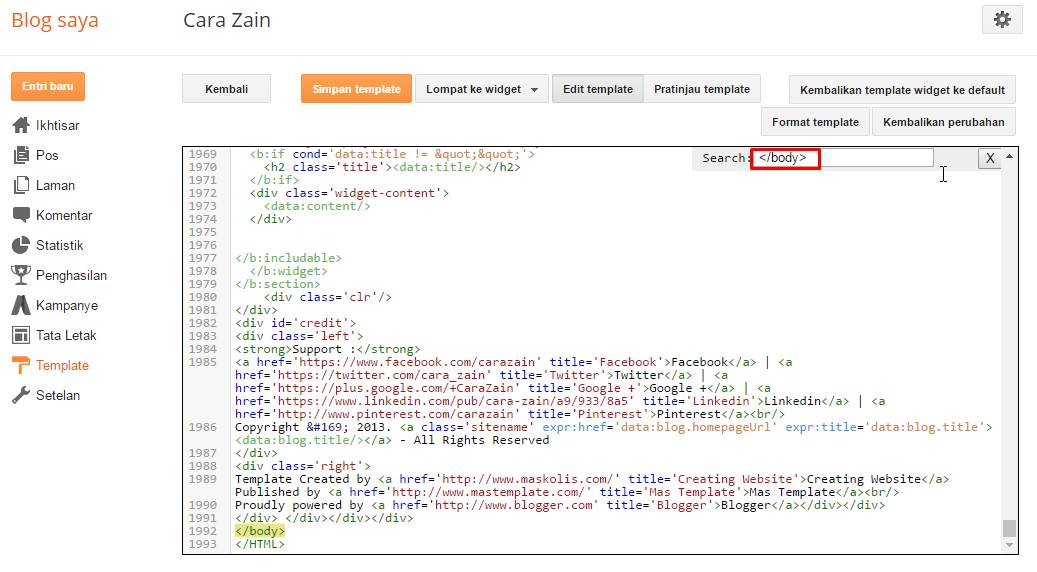Click line number 1985 in the gutter

202,362
